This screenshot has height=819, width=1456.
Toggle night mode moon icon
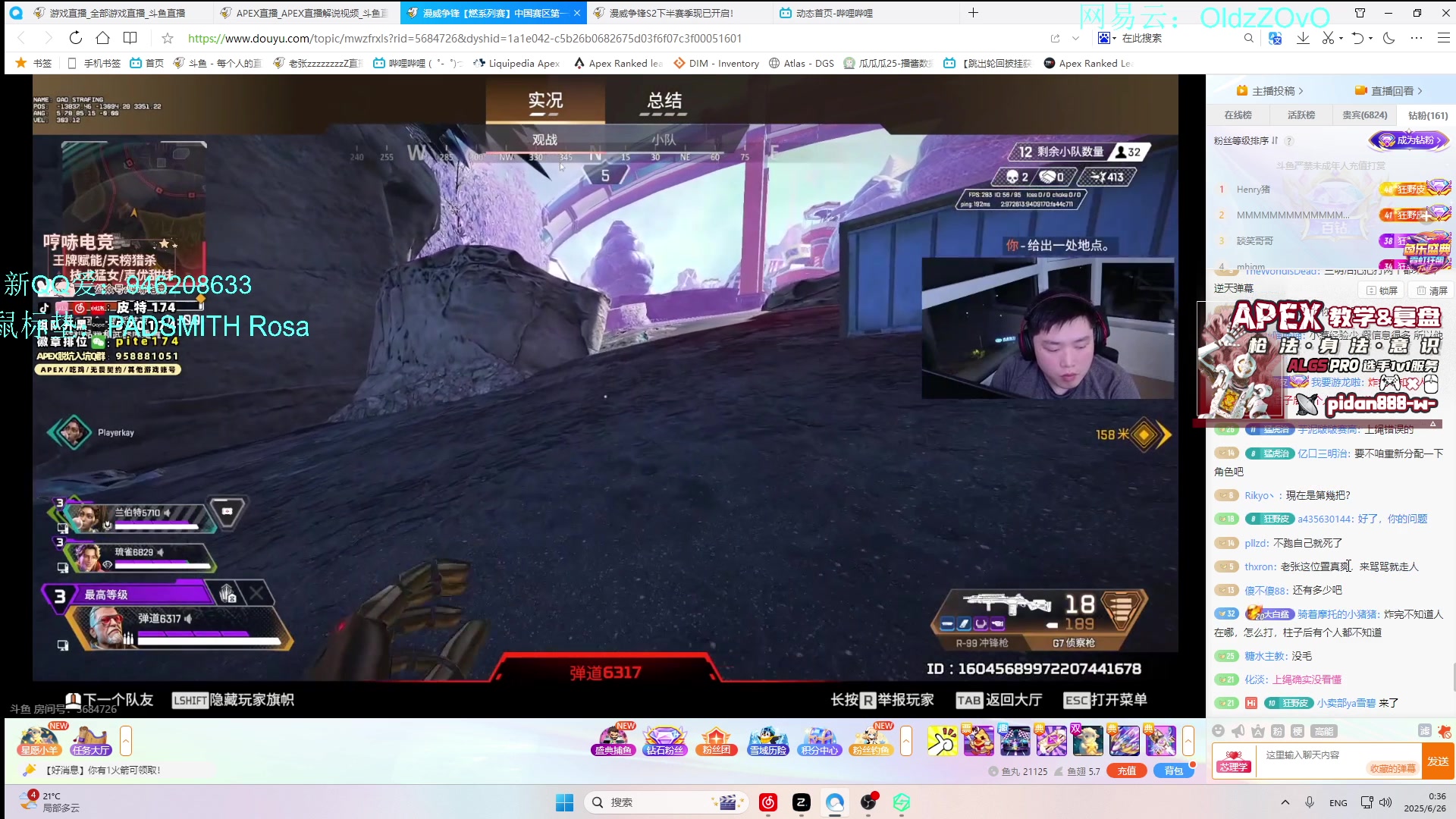point(1389,38)
